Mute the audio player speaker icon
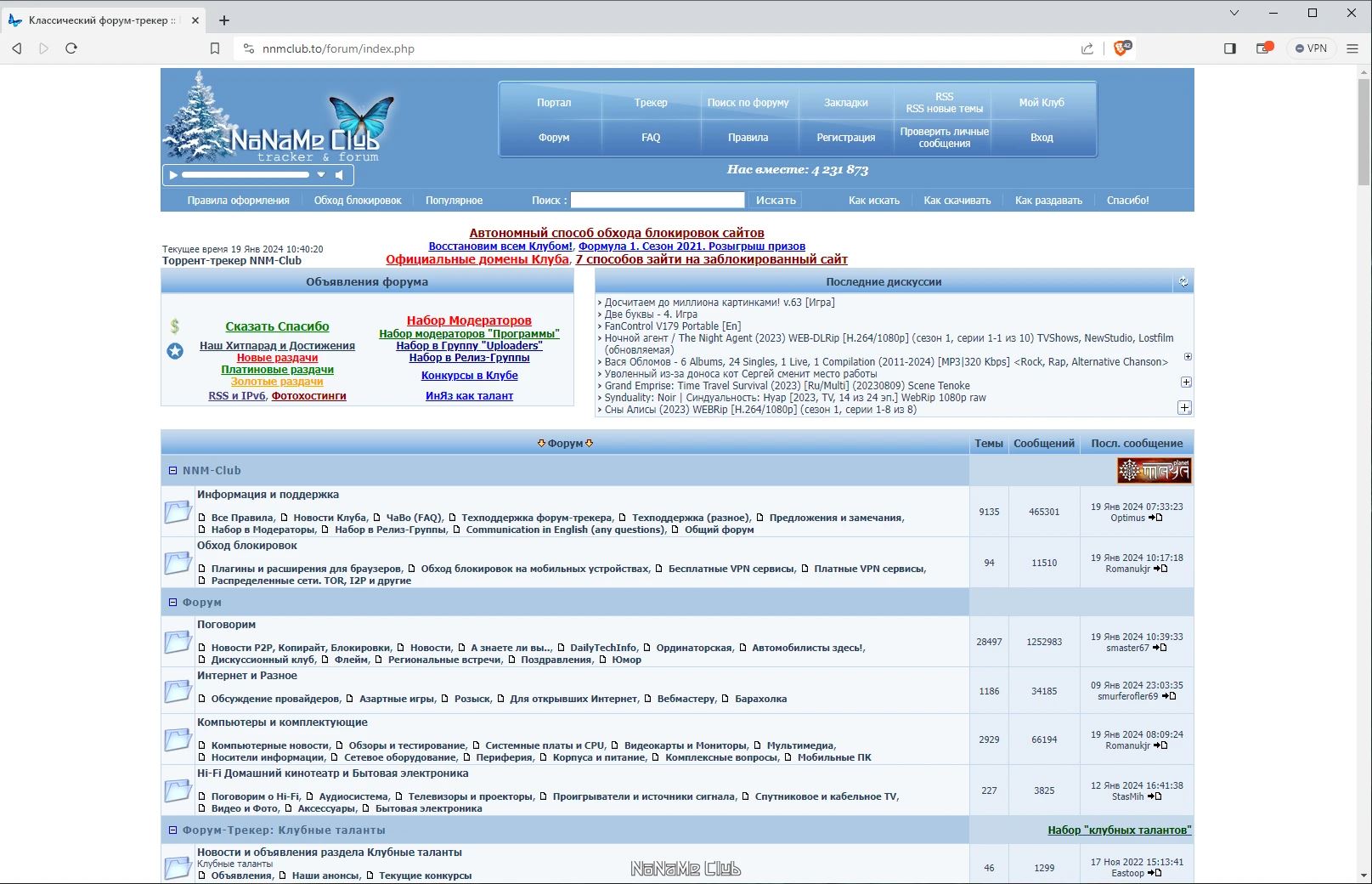 pyautogui.click(x=339, y=175)
